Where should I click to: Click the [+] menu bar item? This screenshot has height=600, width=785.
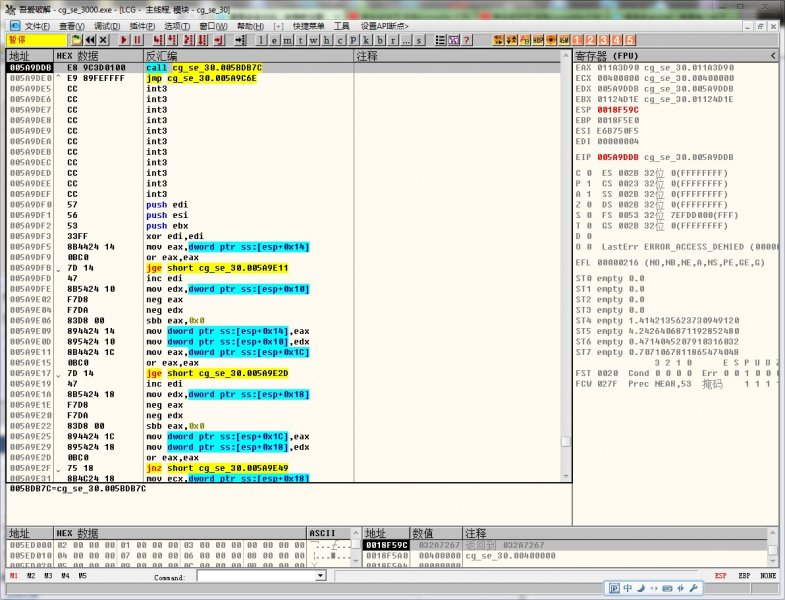[x=278, y=26]
